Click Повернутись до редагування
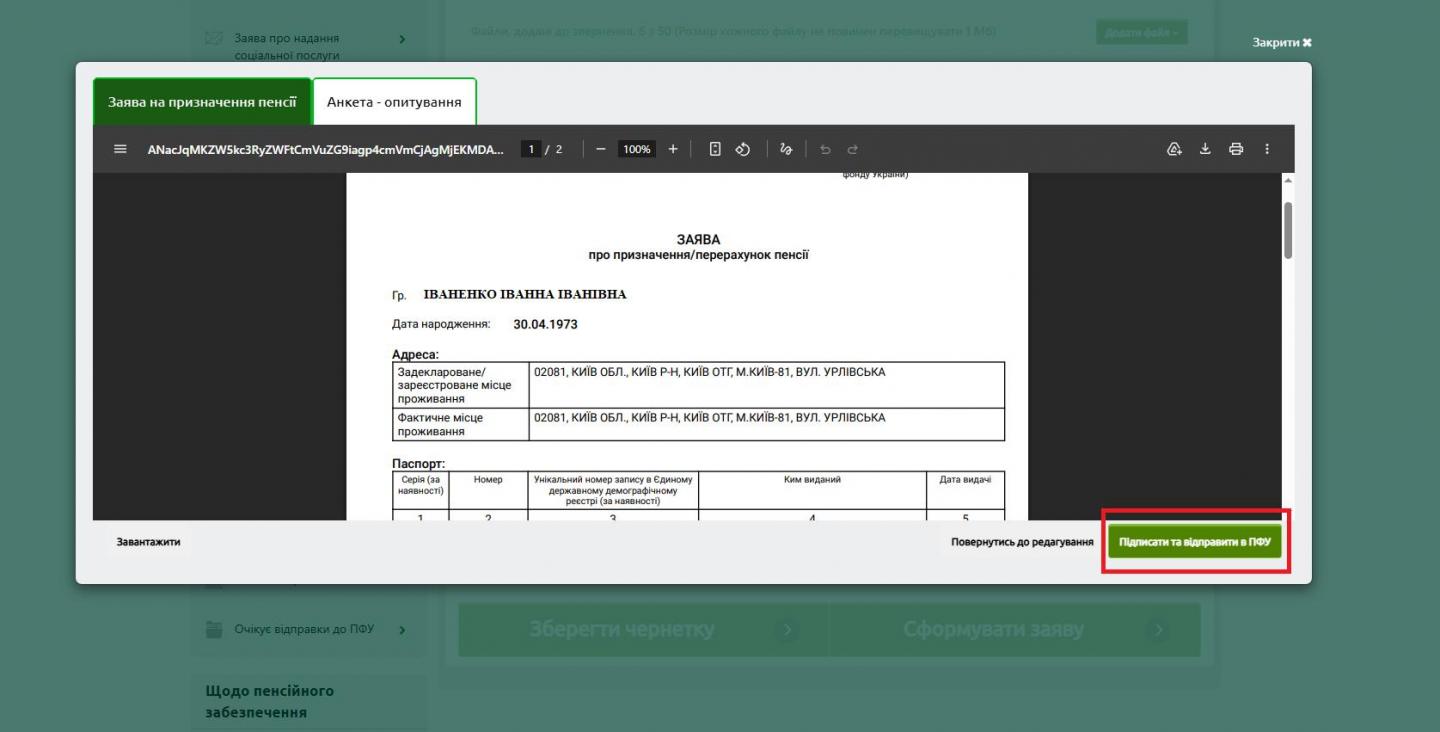Image resolution: width=1440 pixels, height=732 pixels. tap(1022, 542)
